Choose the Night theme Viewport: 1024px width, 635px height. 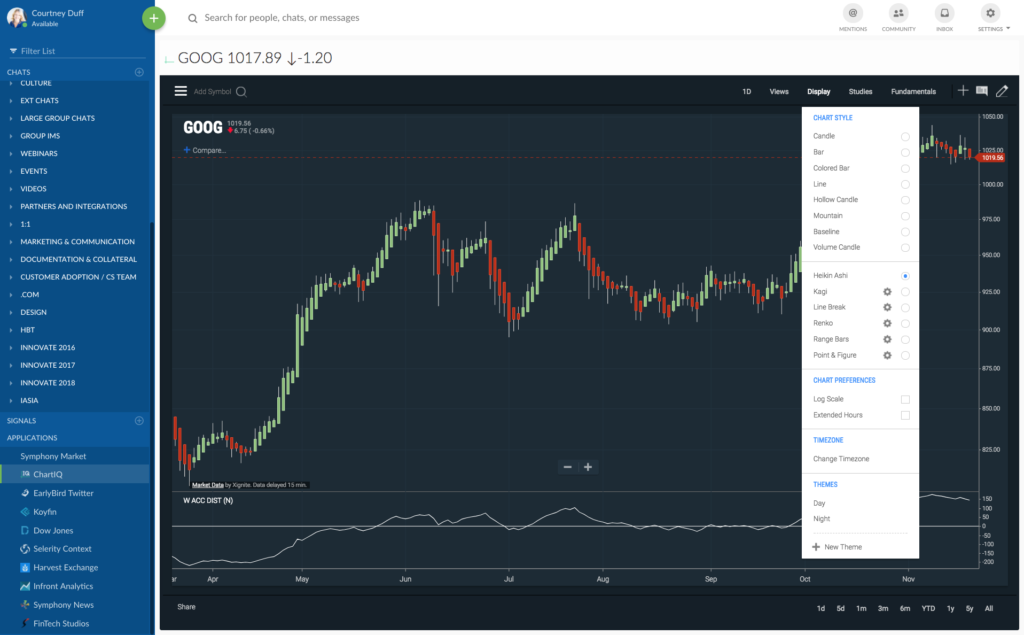[x=822, y=519]
